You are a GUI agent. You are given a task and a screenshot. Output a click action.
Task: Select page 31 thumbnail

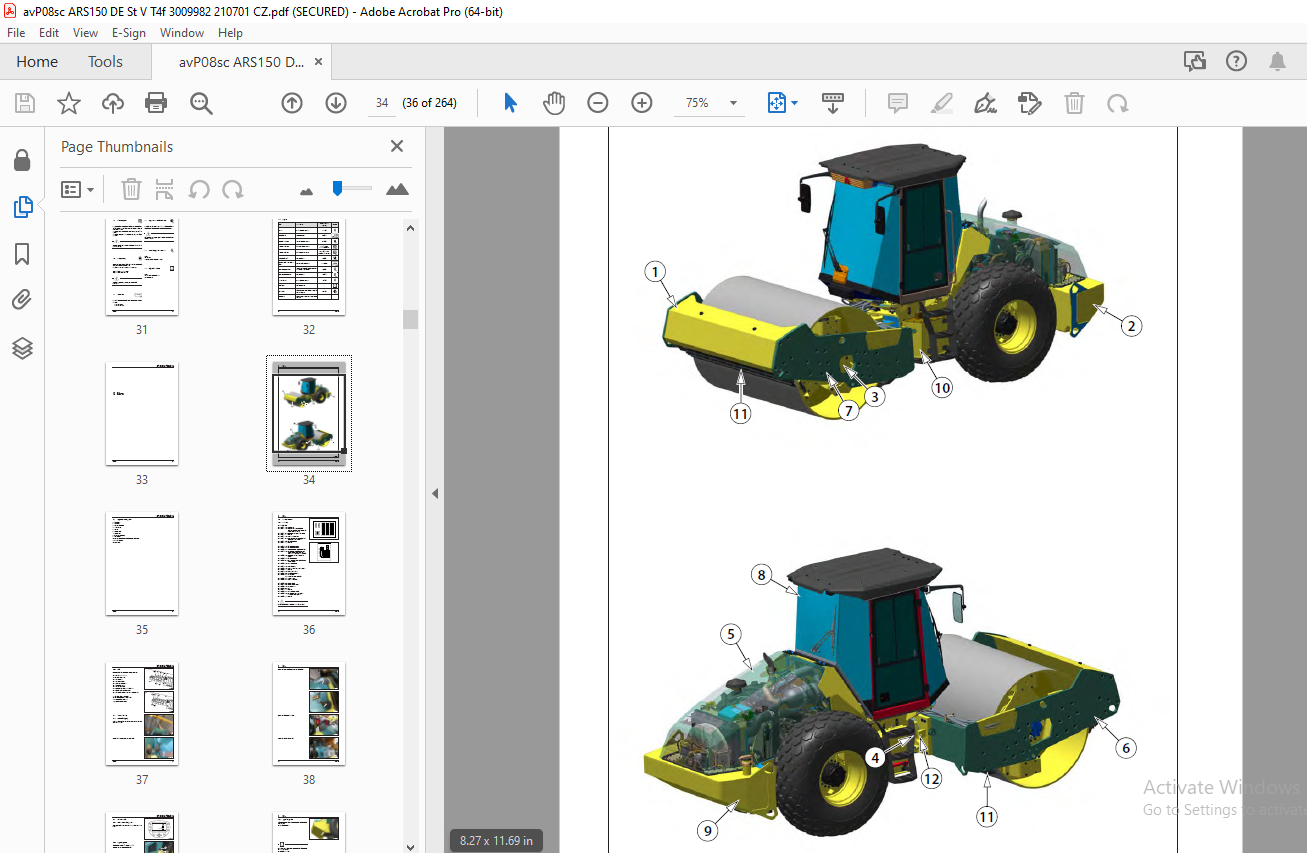coord(142,267)
